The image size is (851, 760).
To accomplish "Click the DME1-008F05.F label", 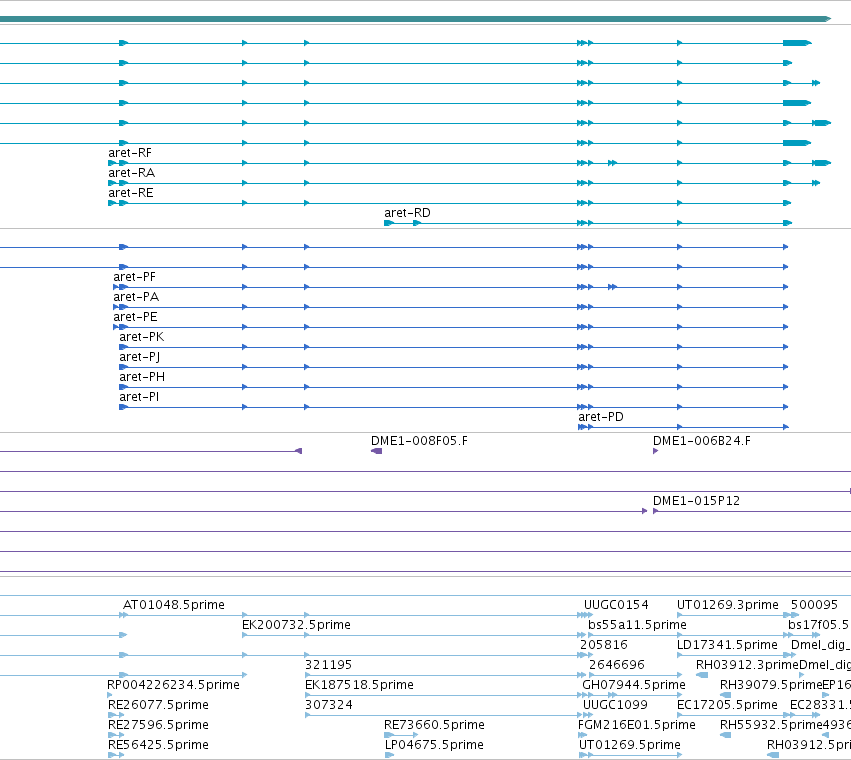I will pyautogui.click(x=420, y=441).
